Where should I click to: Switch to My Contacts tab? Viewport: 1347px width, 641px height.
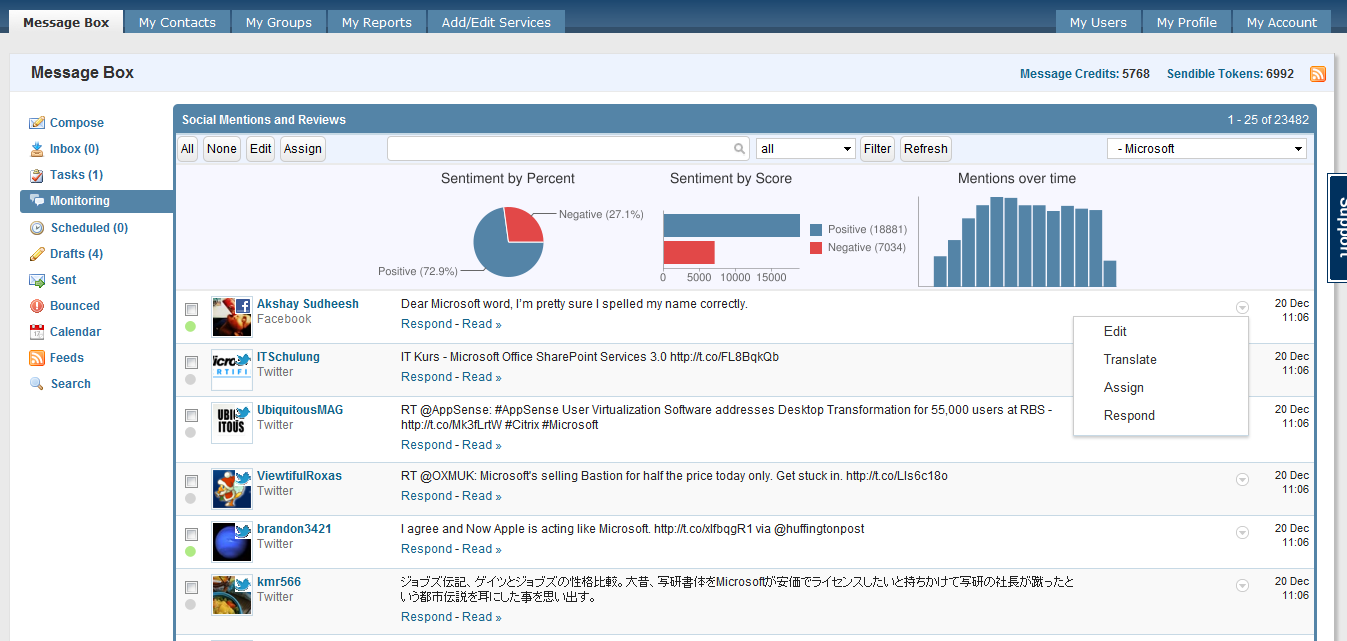[177, 22]
